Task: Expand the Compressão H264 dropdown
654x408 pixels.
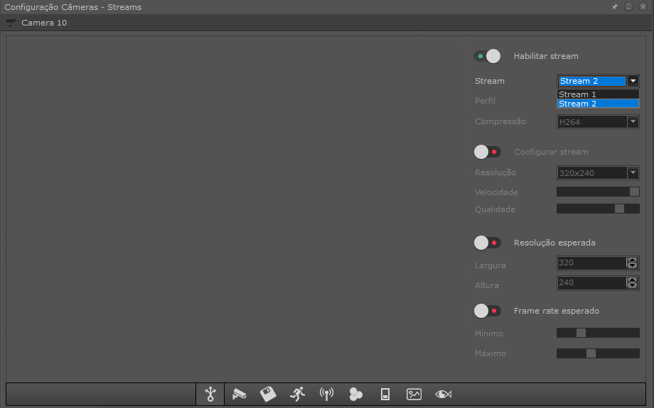Action: click(633, 122)
